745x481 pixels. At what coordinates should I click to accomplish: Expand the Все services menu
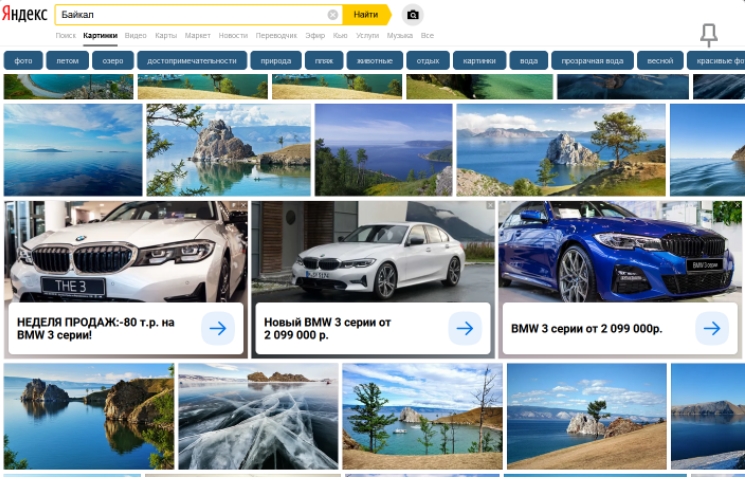coord(427,35)
